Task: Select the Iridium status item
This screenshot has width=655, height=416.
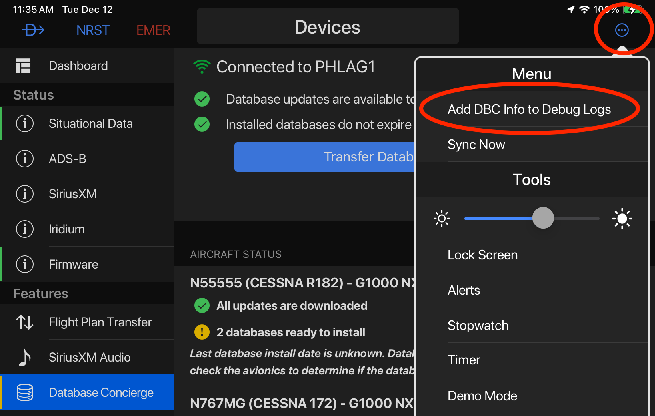Action: [x=87, y=229]
